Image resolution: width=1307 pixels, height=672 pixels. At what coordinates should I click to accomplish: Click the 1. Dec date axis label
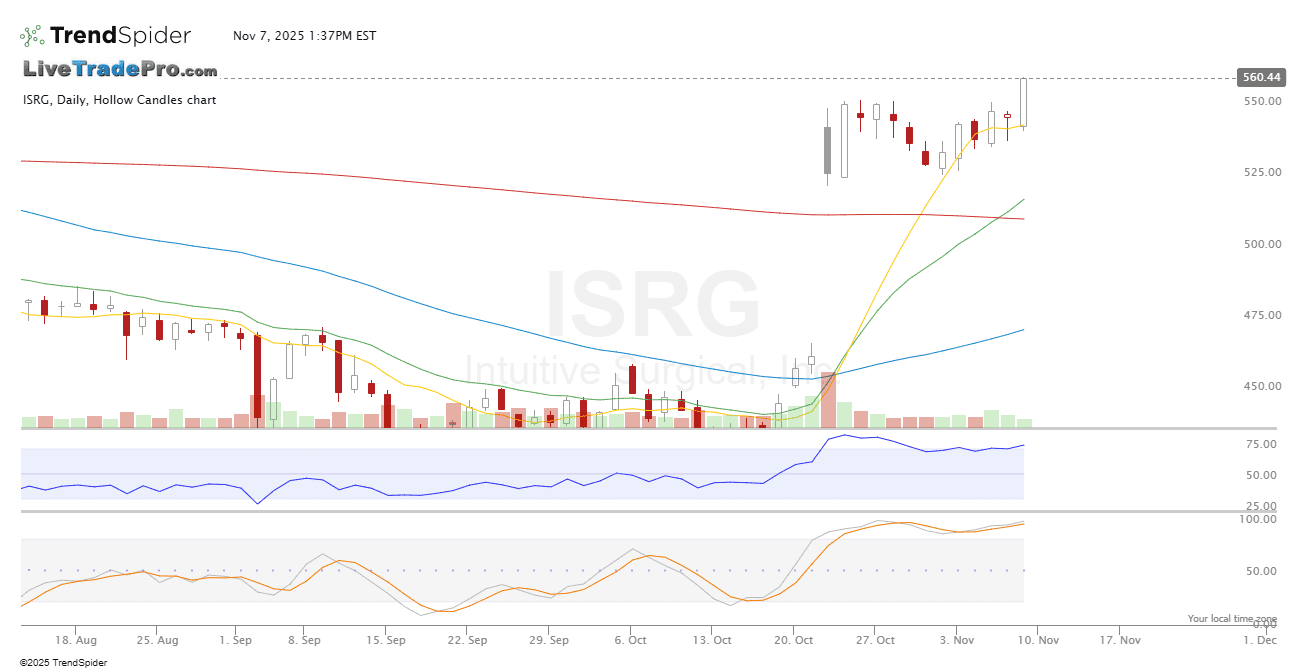pyautogui.click(x=1259, y=640)
